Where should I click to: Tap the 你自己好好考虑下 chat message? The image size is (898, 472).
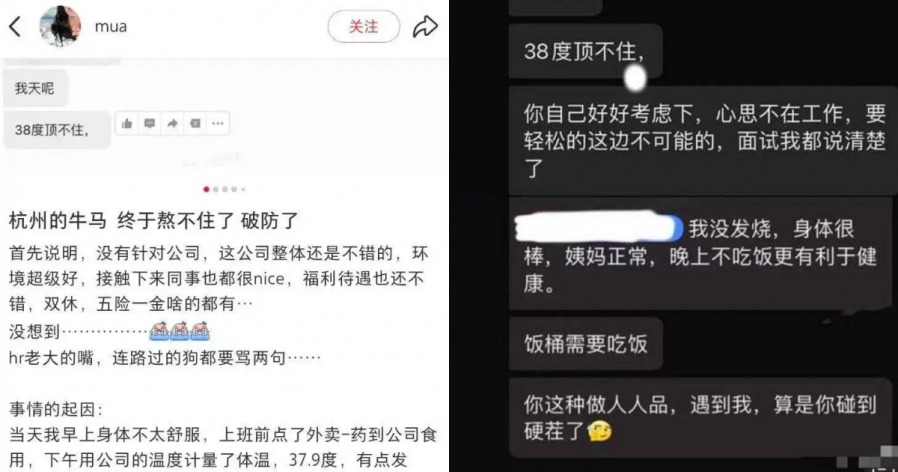point(703,140)
